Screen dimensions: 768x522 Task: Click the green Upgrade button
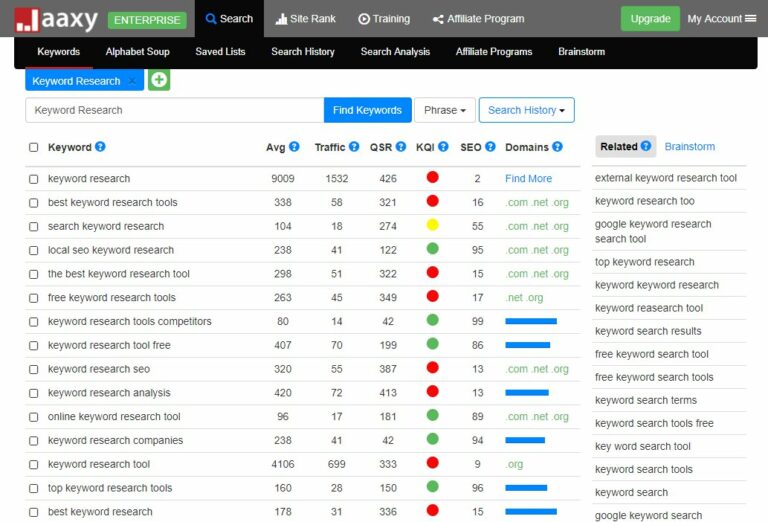click(x=650, y=19)
